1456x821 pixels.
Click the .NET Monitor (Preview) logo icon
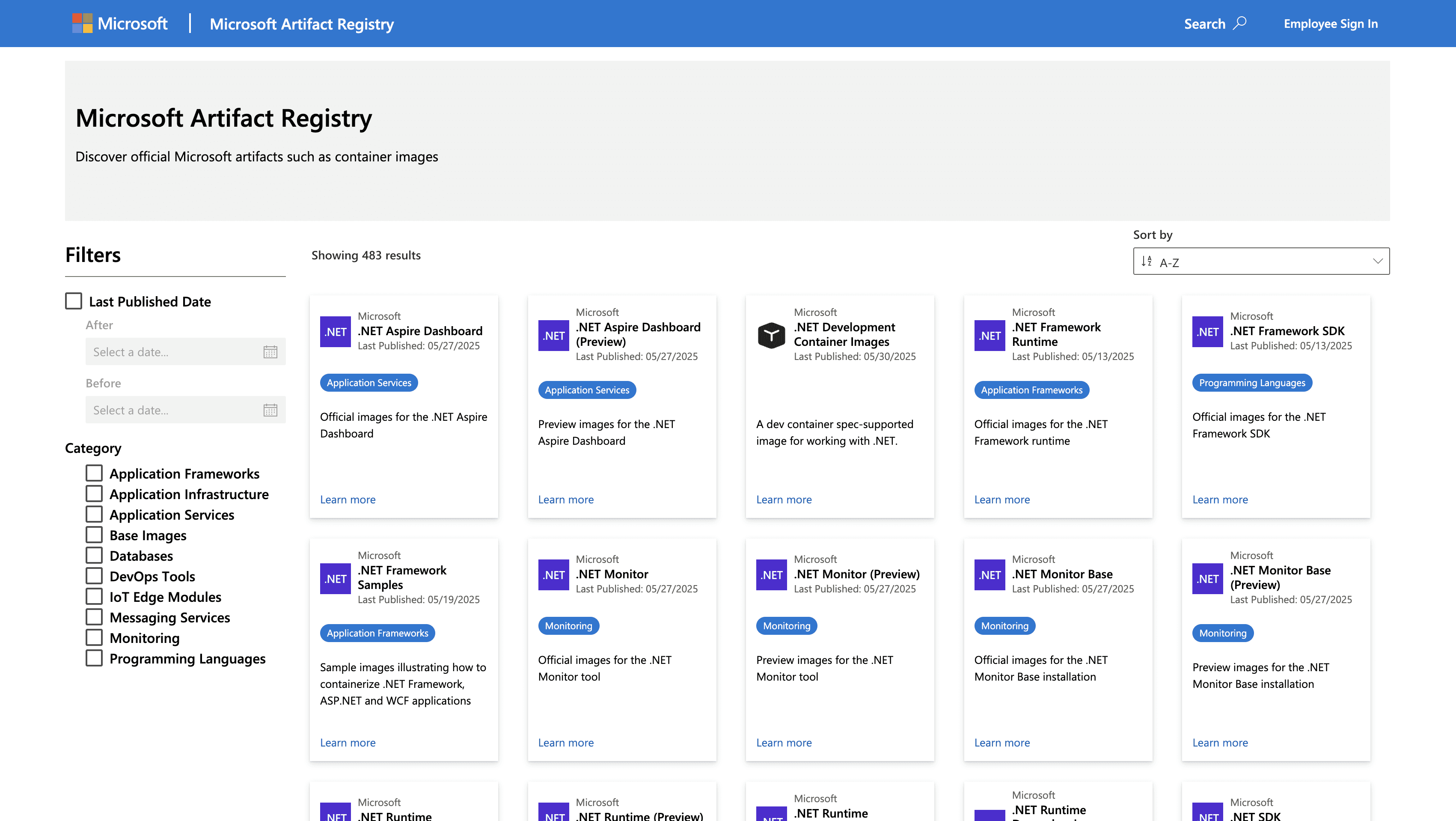772,574
